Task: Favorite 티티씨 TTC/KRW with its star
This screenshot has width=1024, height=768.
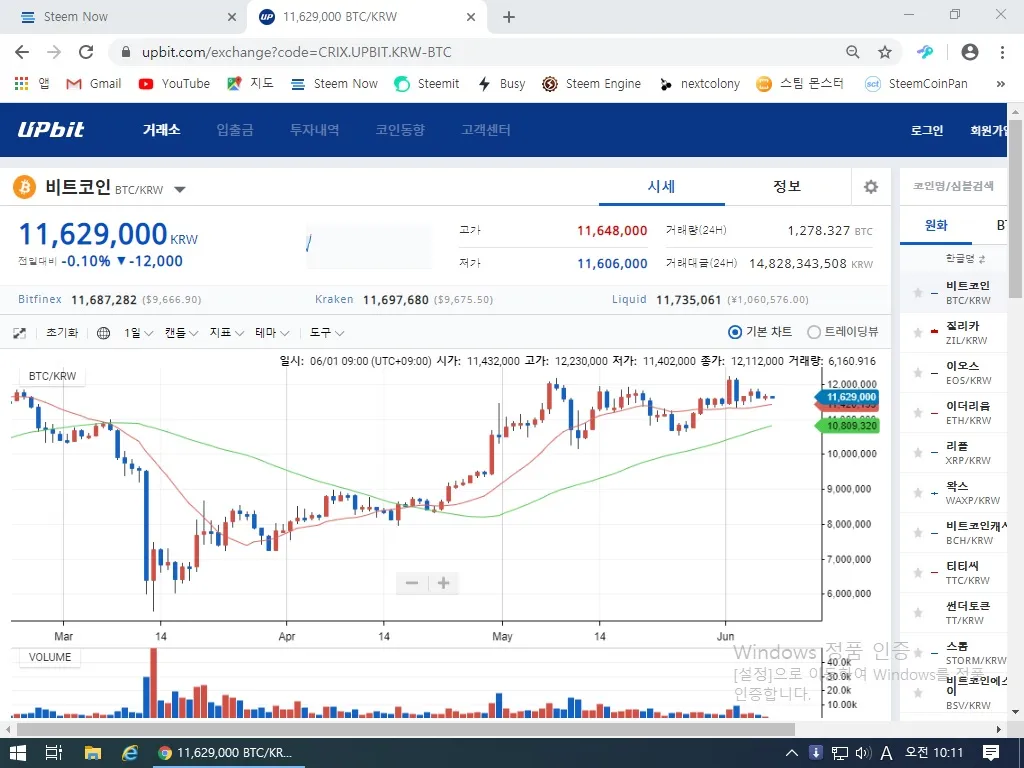Action: click(918, 573)
